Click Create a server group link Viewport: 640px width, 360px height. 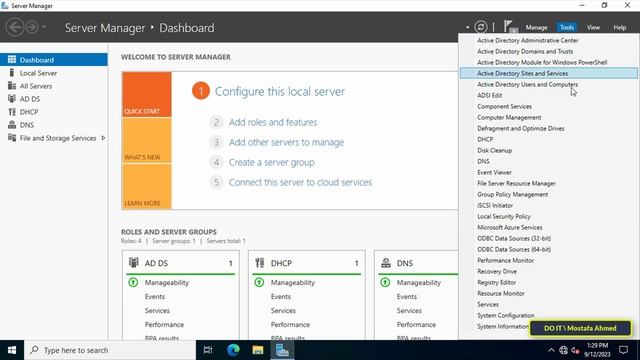click(271, 162)
